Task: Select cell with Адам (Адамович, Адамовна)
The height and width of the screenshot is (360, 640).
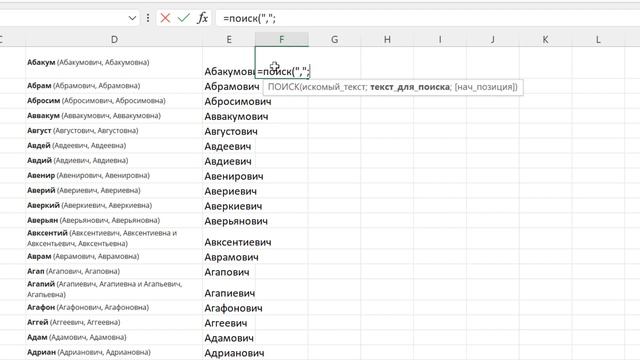Action: [x=114, y=338]
